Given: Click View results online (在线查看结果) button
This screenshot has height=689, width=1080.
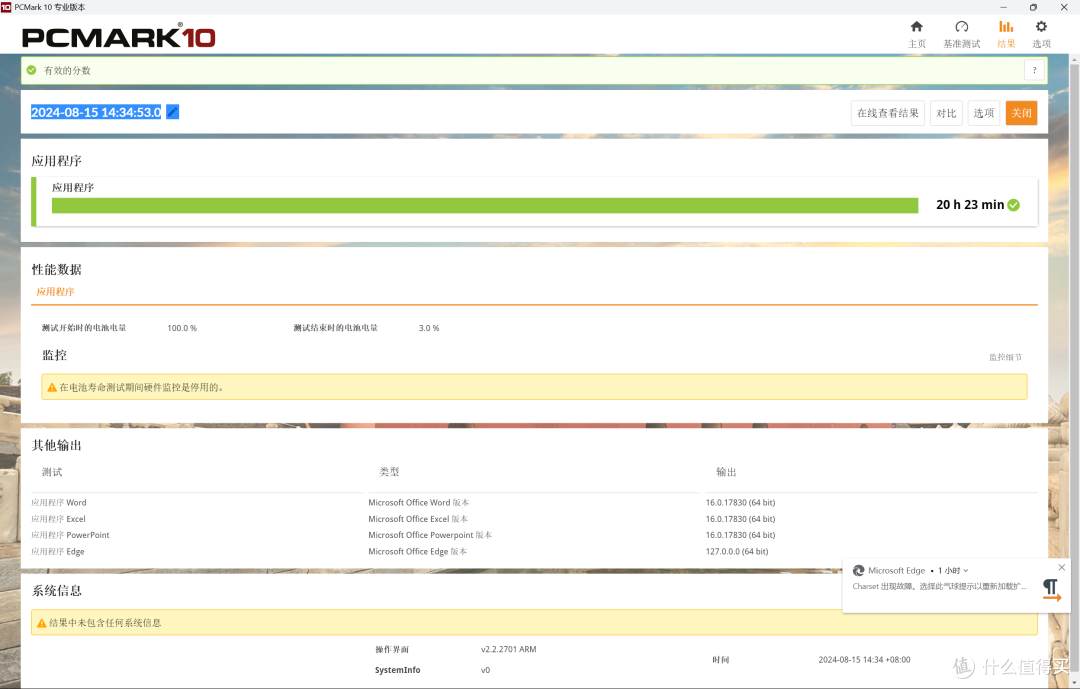Looking at the screenshot, I should coord(887,113).
